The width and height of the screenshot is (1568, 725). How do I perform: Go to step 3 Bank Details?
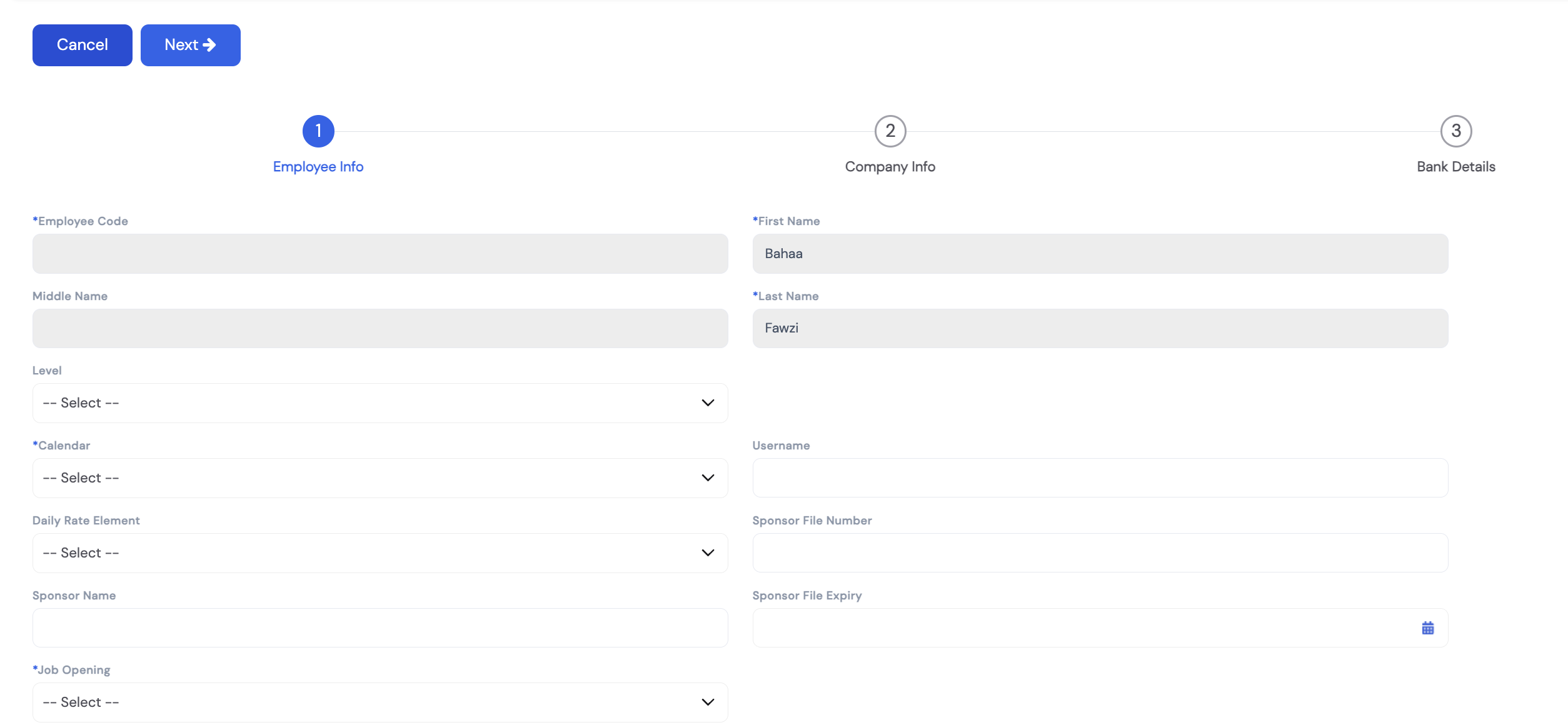pyautogui.click(x=1456, y=131)
